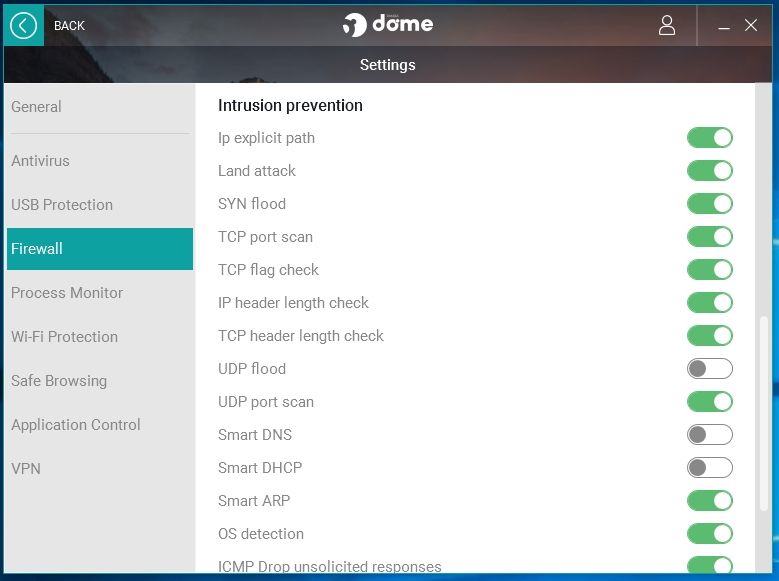Open the Wi-Fi Protection settings
The width and height of the screenshot is (779, 581).
pos(64,337)
